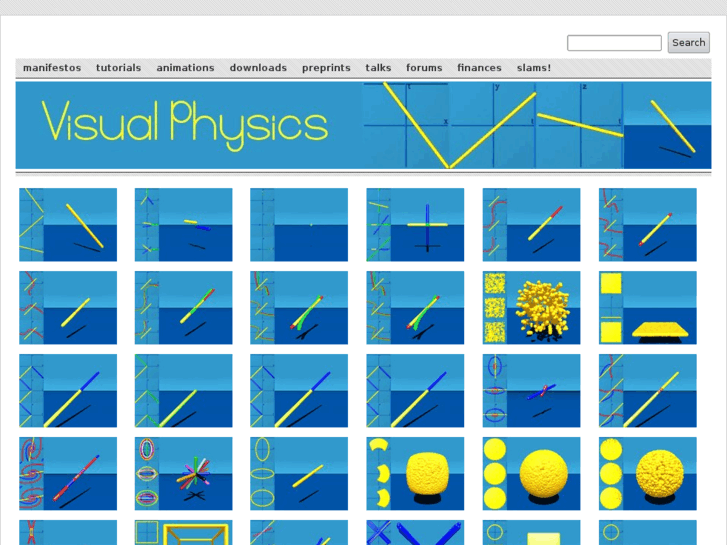Screen dimensions: 727x545
Task: Open the thumbnail with small yellow and blue rods
Action: tap(183, 224)
